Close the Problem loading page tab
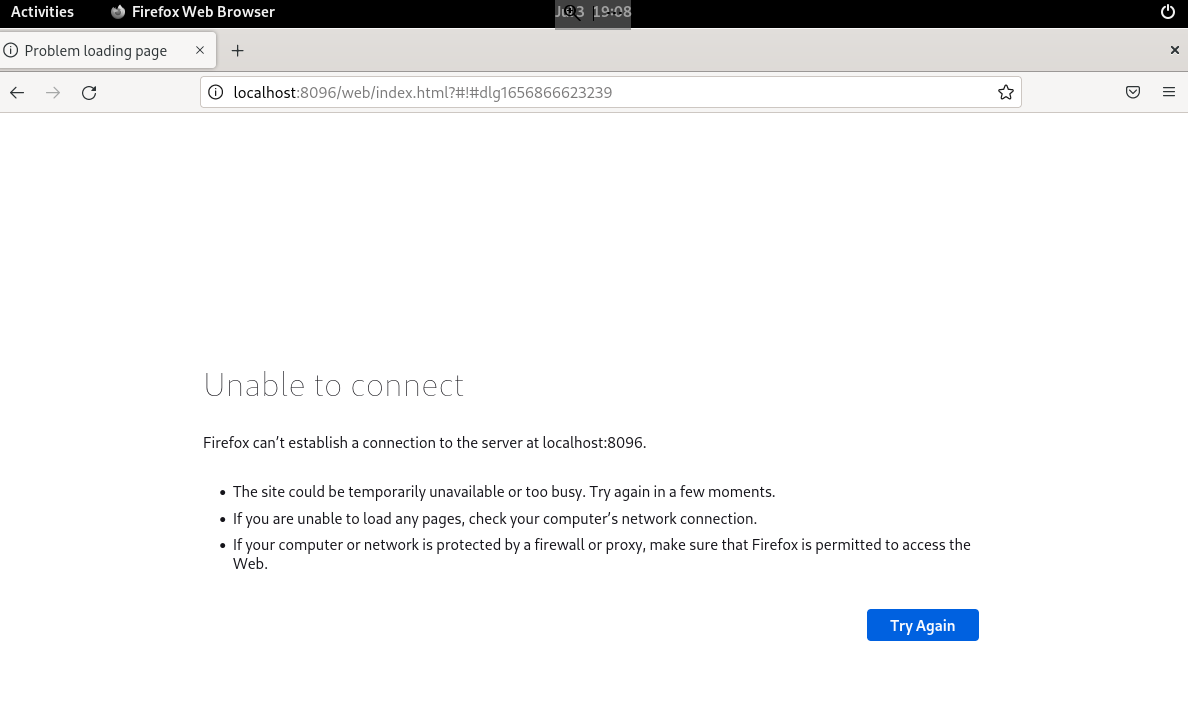Screen dimensions: 1188x715 tap(200, 50)
